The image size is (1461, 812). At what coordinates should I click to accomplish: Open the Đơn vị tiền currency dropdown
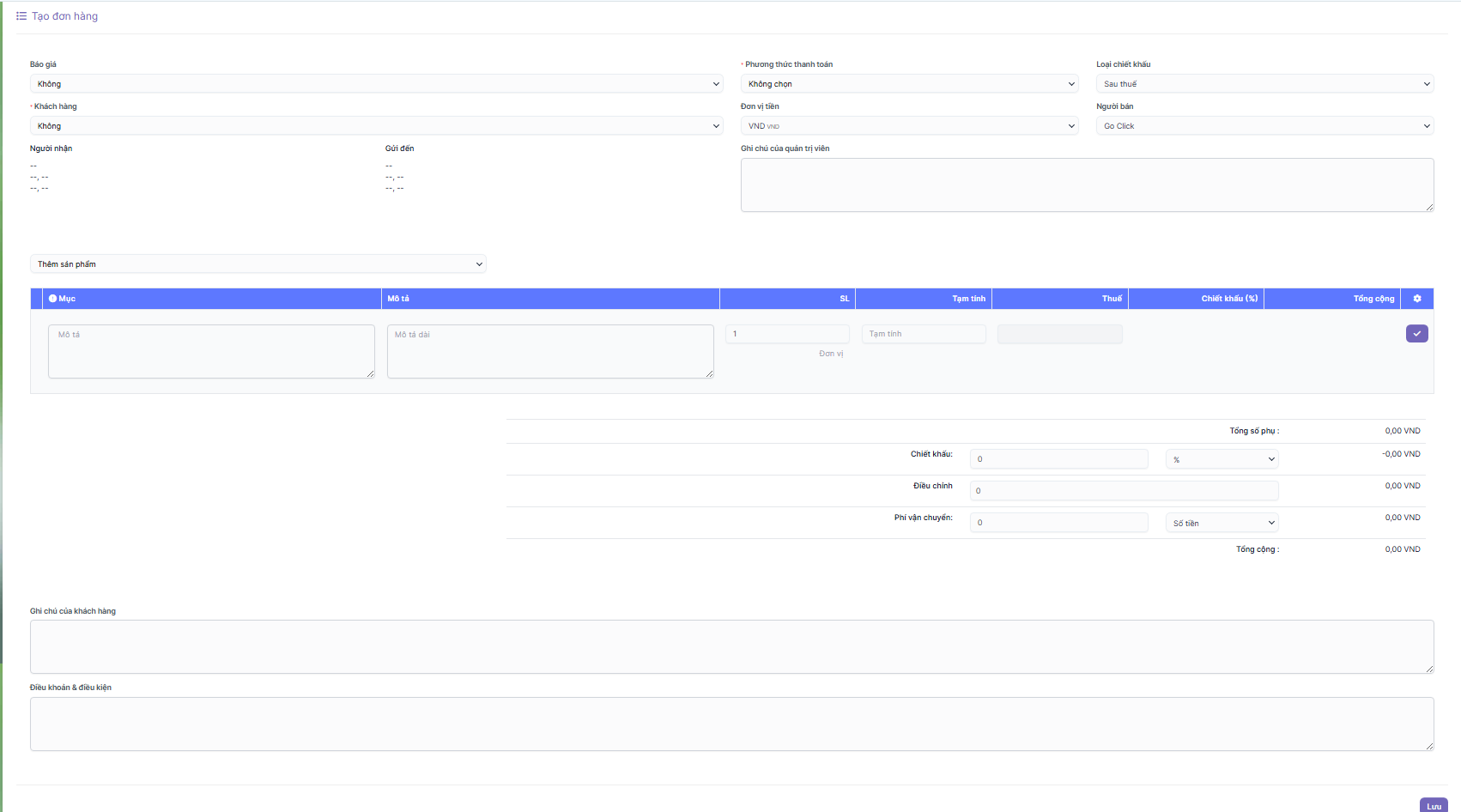pos(909,126)
